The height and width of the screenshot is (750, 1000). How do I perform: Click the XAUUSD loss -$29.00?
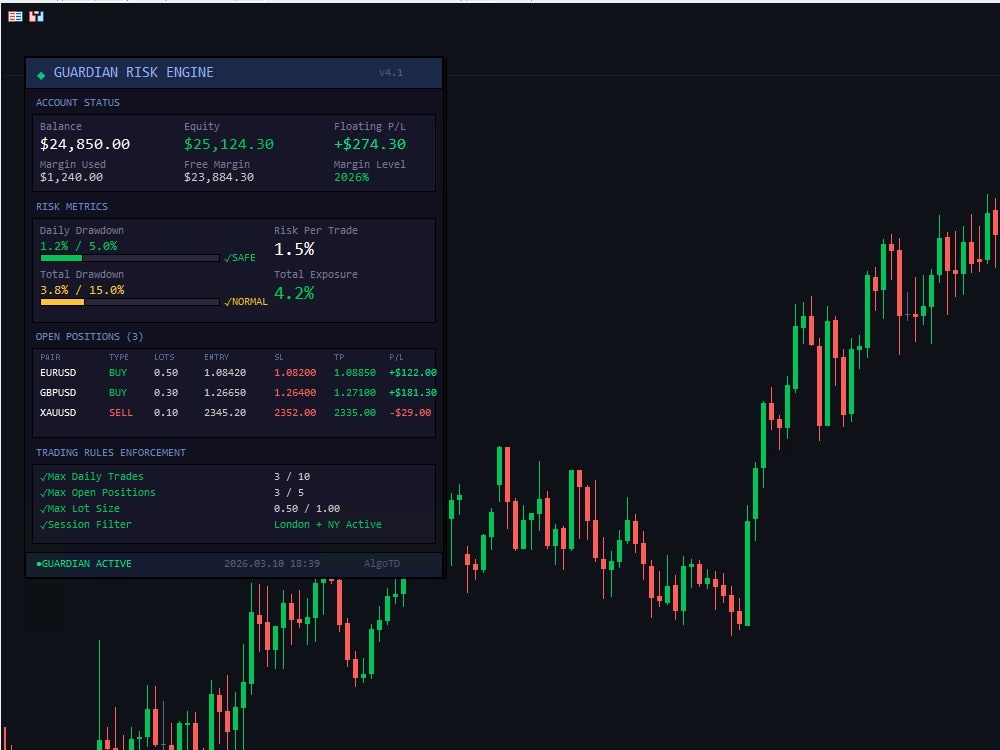coord(410,413)
